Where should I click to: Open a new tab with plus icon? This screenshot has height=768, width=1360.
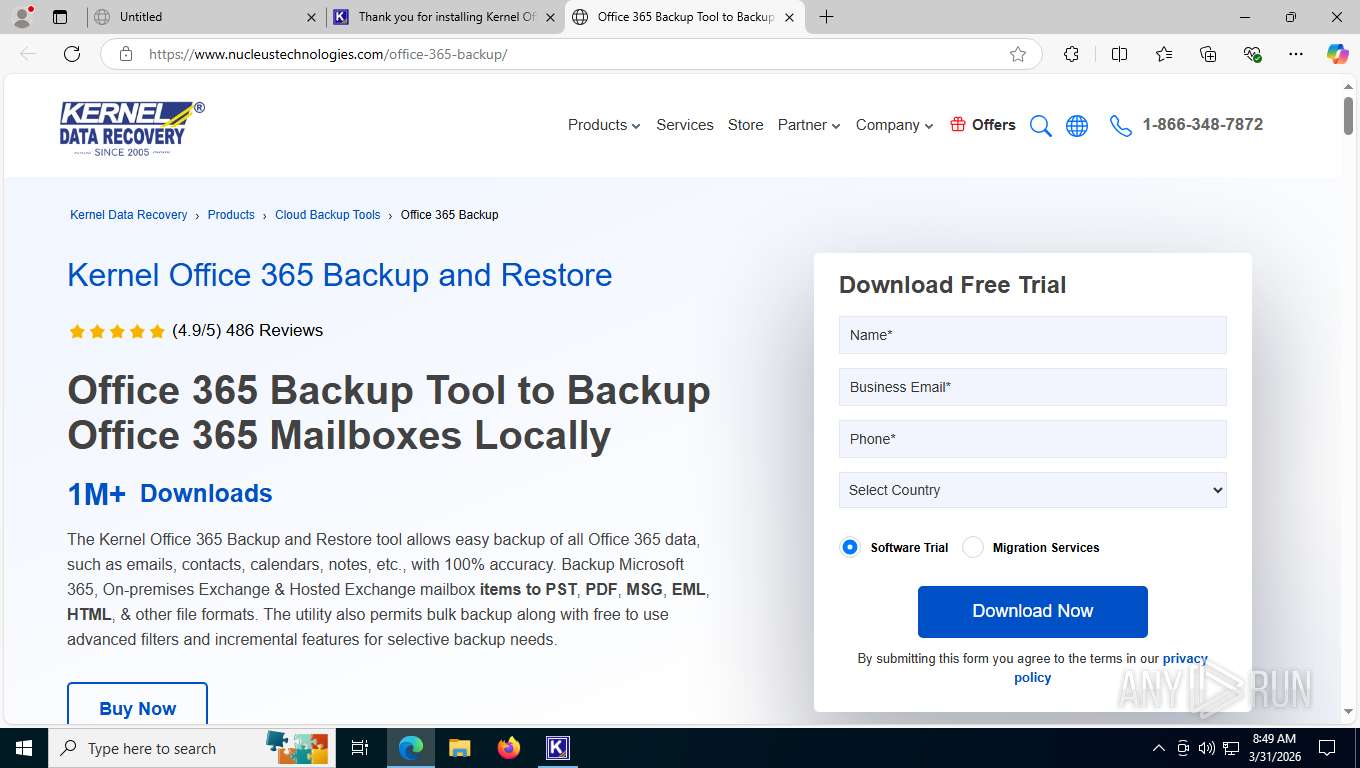point(826,17)
